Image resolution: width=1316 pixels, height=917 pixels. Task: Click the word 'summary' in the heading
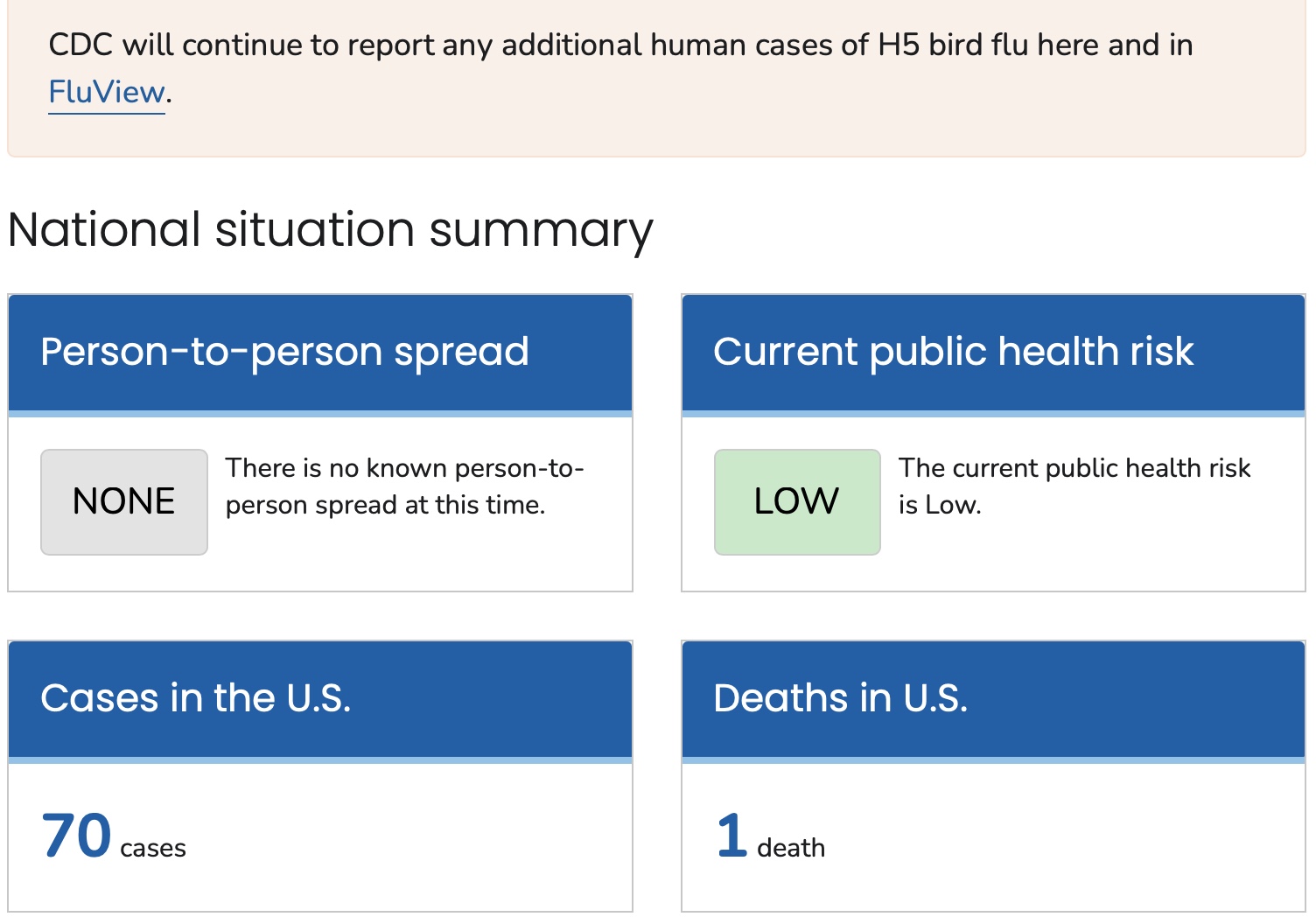[541, 232]
